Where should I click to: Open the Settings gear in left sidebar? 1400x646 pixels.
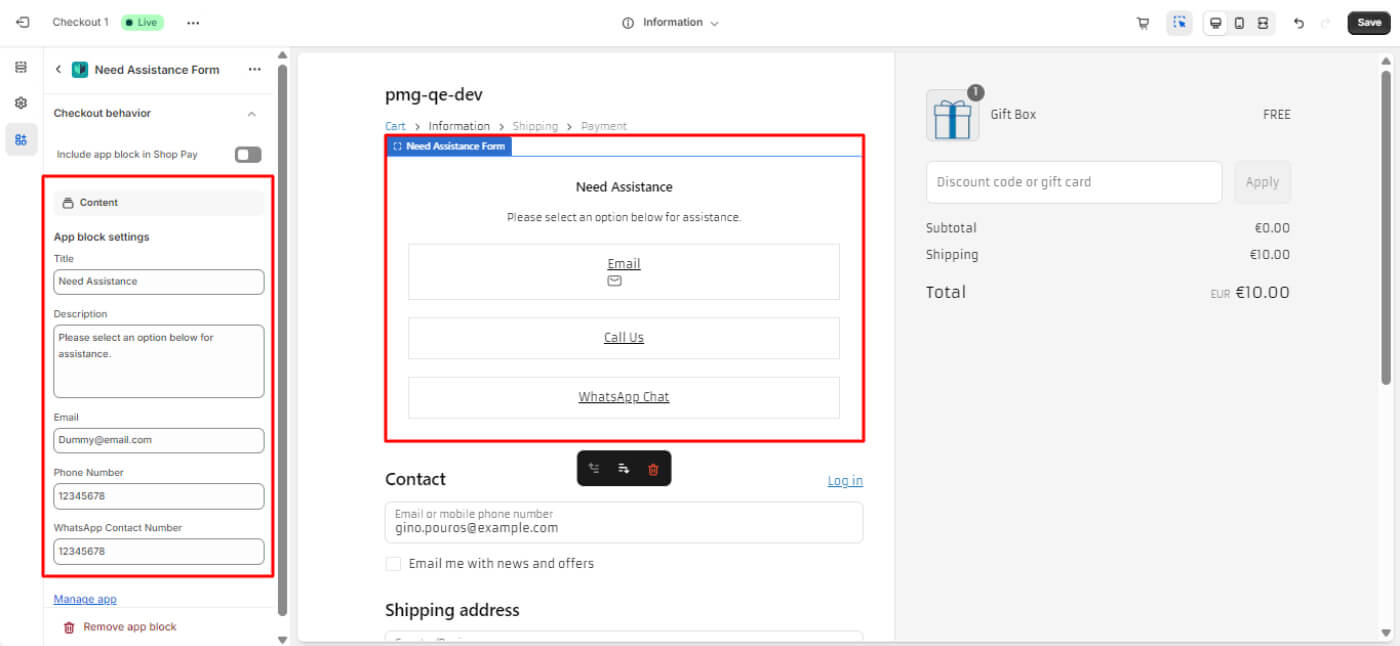21,103
